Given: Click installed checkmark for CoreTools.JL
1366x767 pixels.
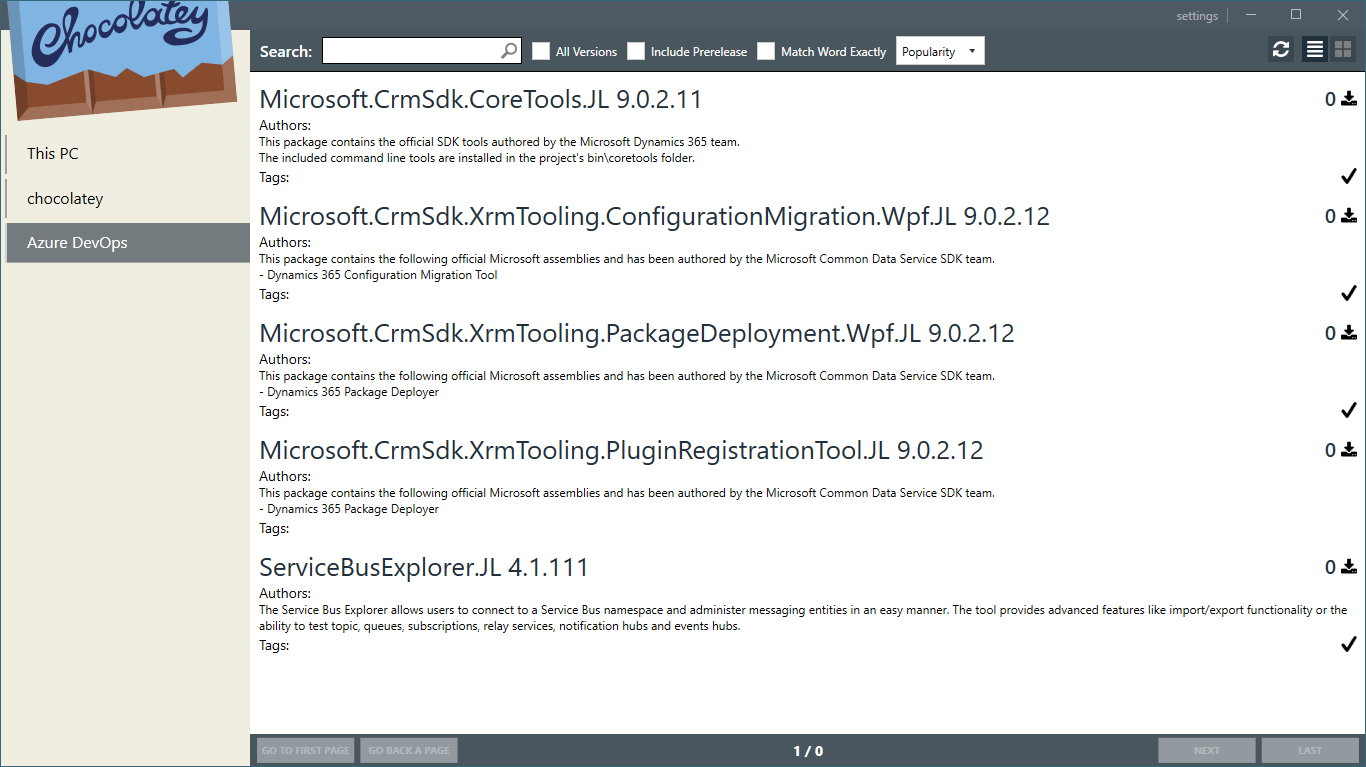Looking at the screenshot, I should click(1349, 177).
